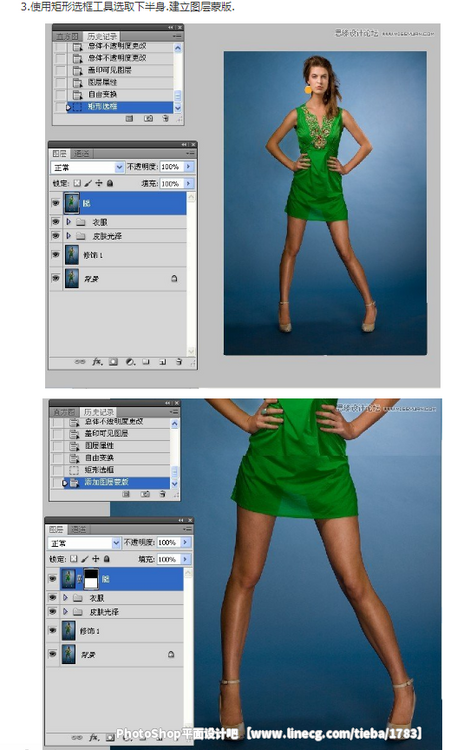Hide the 背景 layer in second image

pos(53,654)
